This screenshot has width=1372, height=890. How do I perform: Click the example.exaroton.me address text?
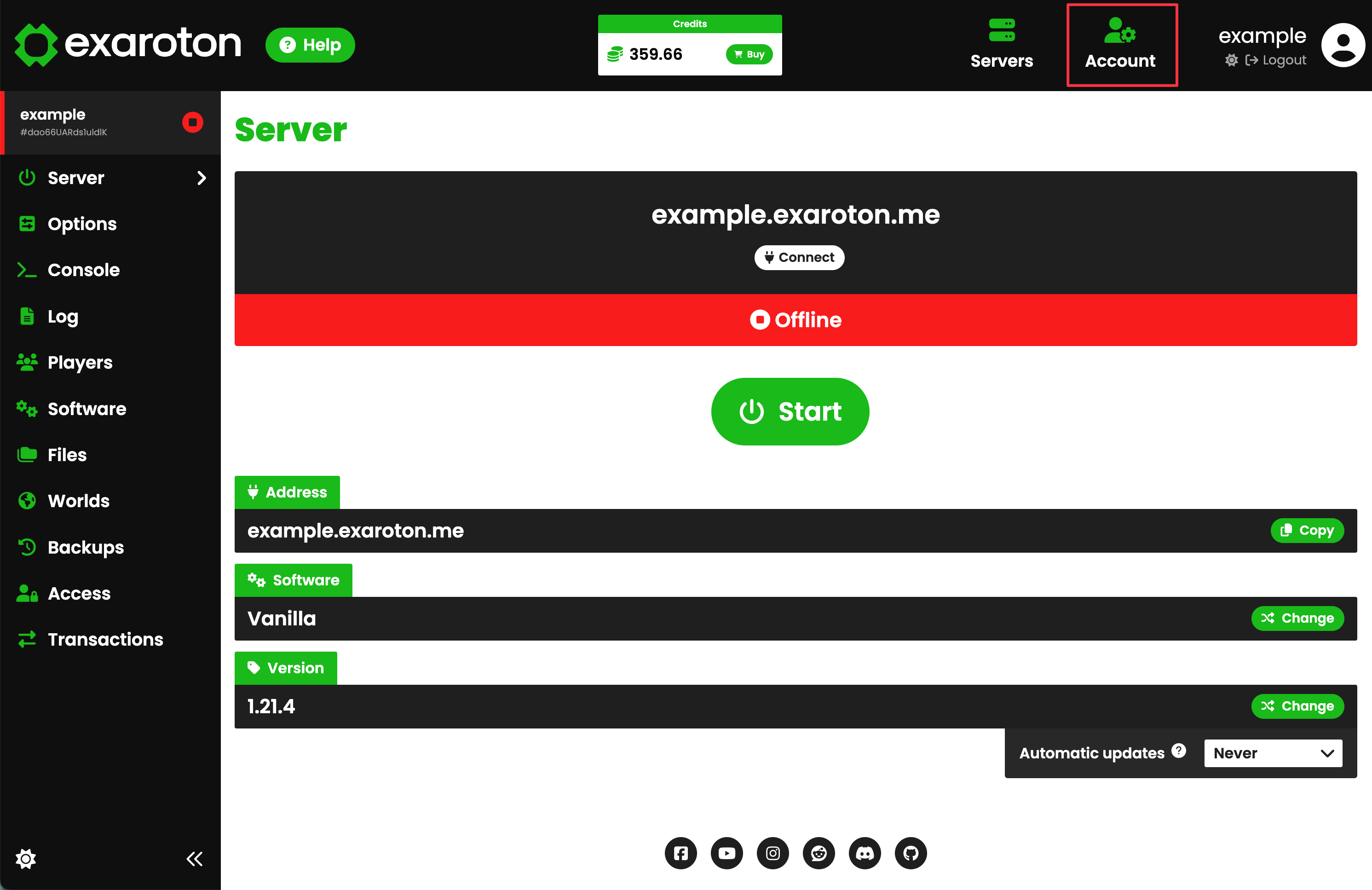[356, 530]
